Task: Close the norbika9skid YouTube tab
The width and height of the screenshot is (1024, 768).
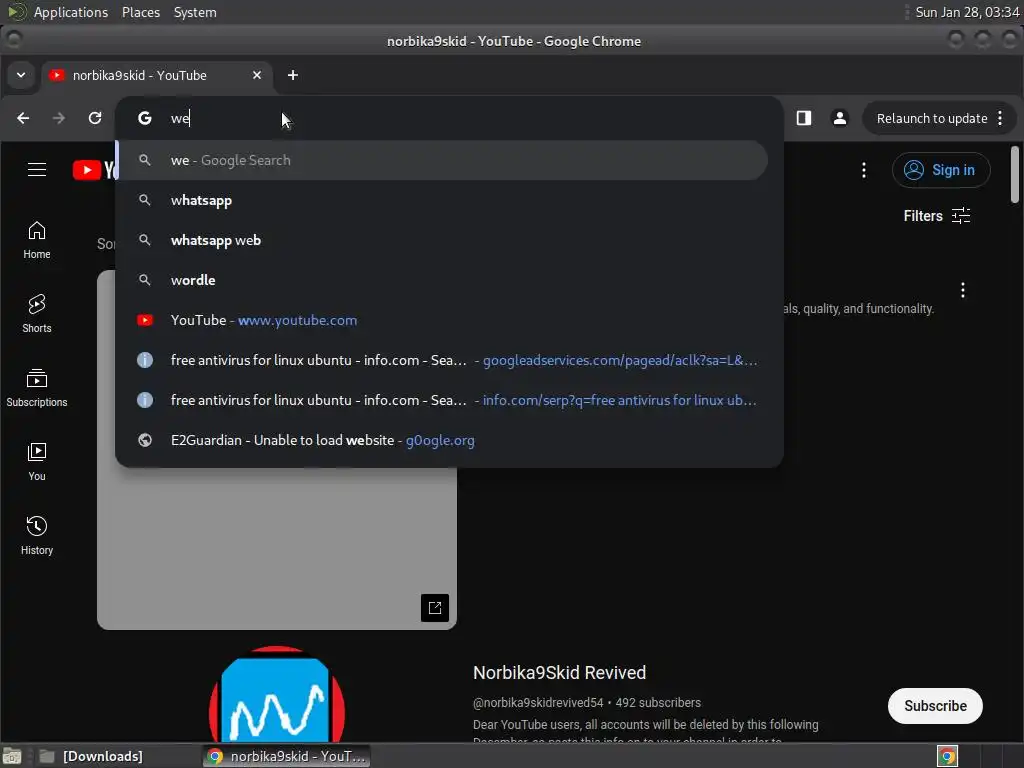Action: tap(257, 75)
